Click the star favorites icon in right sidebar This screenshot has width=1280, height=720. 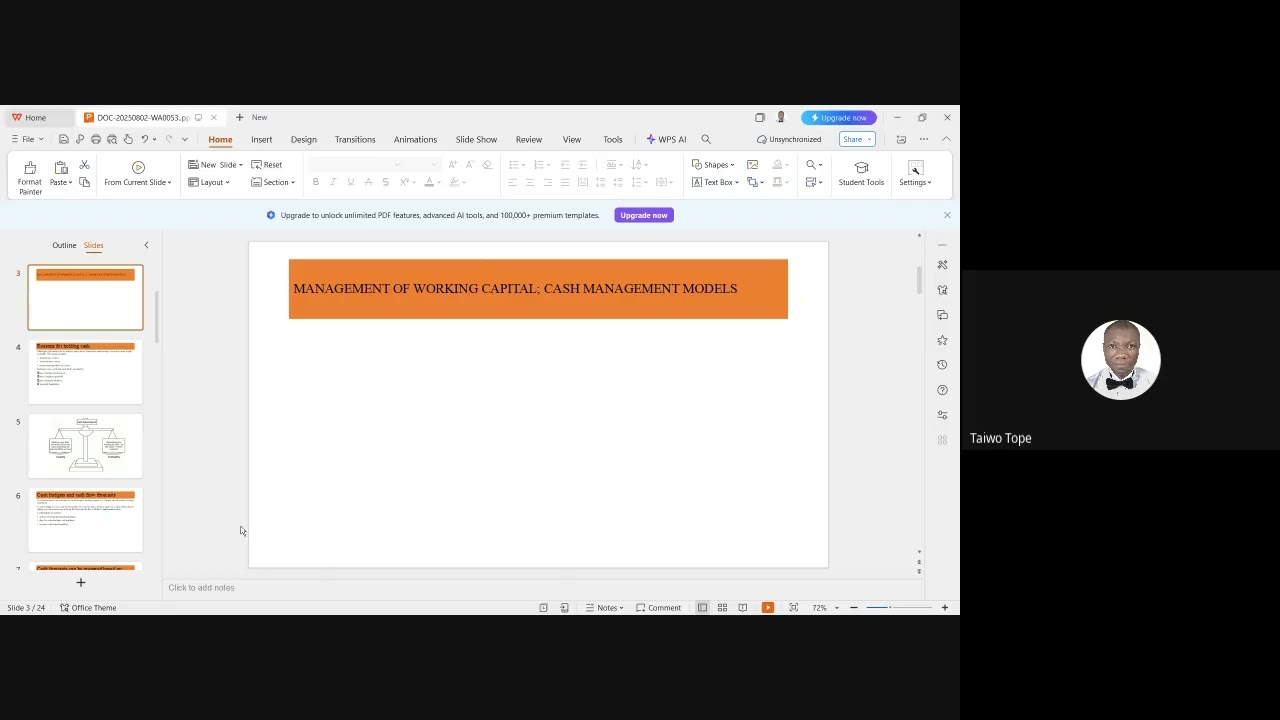click(x=942, y=340)
